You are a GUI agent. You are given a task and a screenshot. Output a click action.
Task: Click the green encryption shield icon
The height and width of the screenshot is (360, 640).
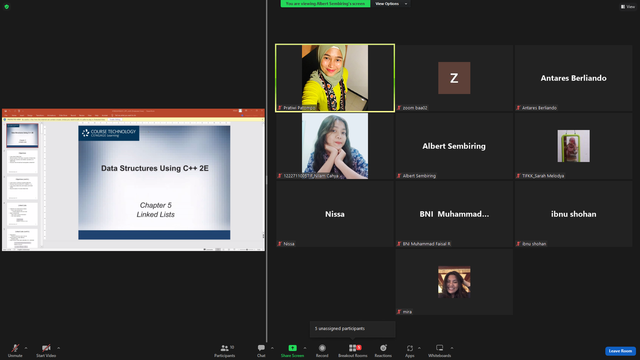[x=7, y=7]
